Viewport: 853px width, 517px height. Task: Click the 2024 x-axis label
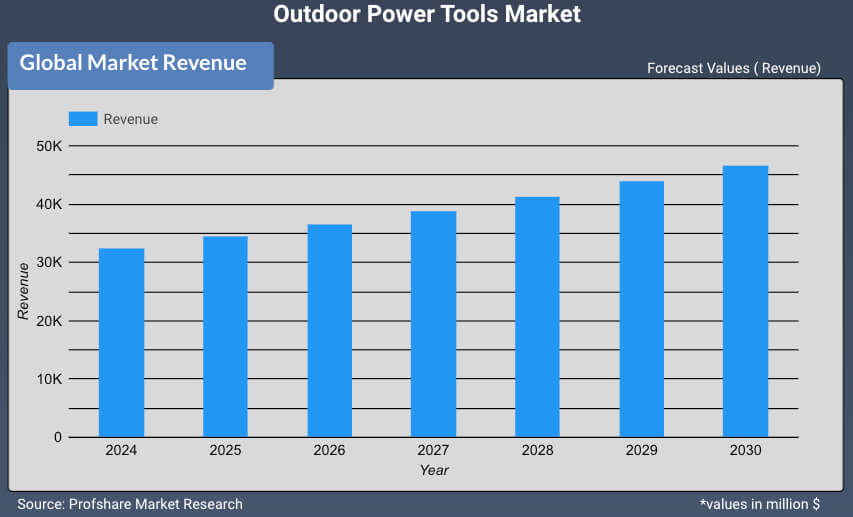pos(121,450)
